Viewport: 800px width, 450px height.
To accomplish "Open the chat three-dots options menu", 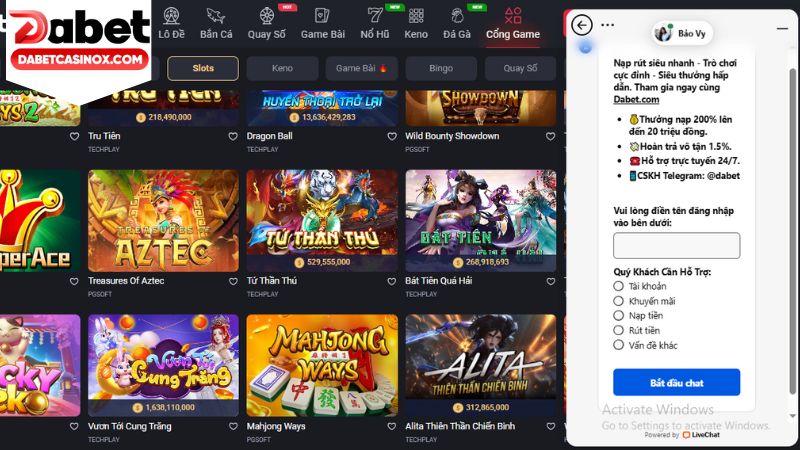I will tap(607, 25).
